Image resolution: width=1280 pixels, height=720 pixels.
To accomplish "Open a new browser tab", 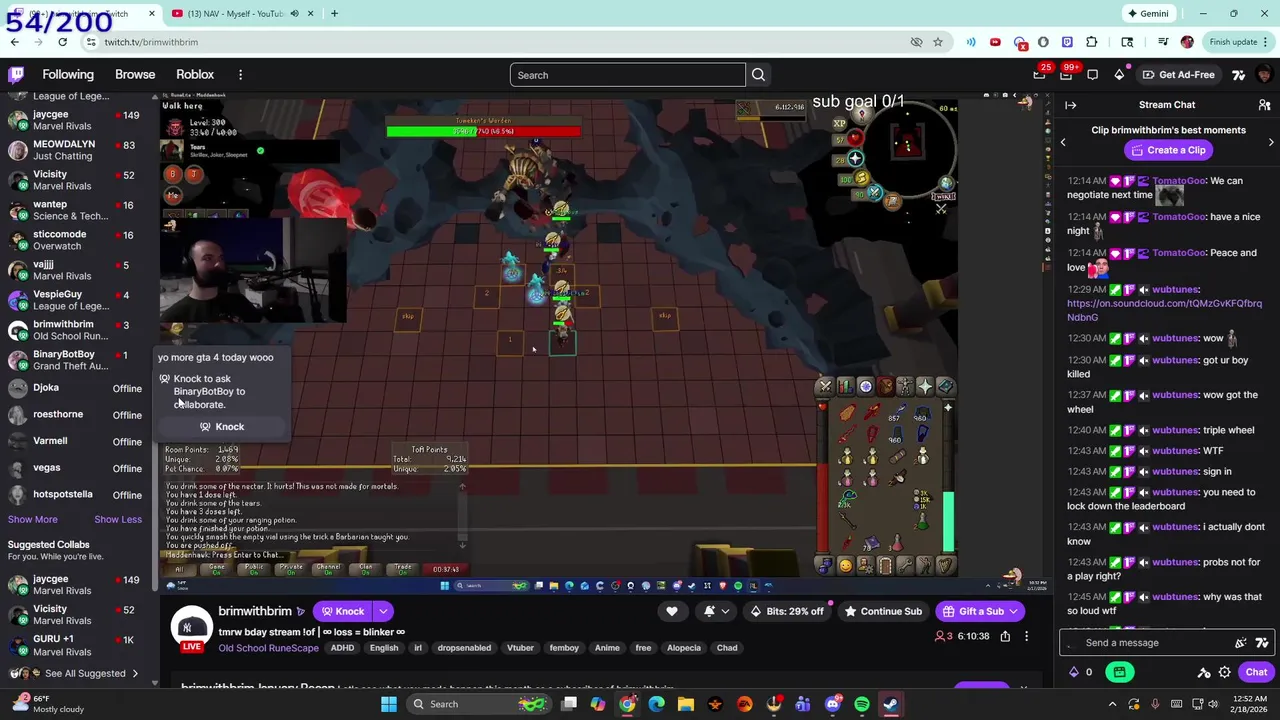I will pos(334,13).
